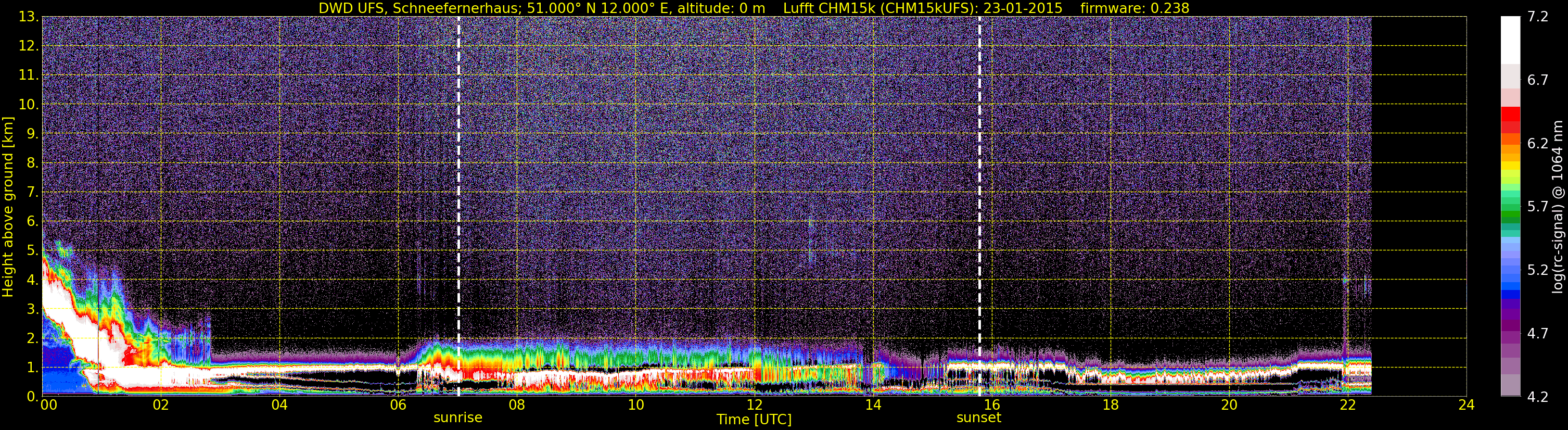Click the 'sunset' label under the time axis
1568x430 pixels.
pos(979,418)
